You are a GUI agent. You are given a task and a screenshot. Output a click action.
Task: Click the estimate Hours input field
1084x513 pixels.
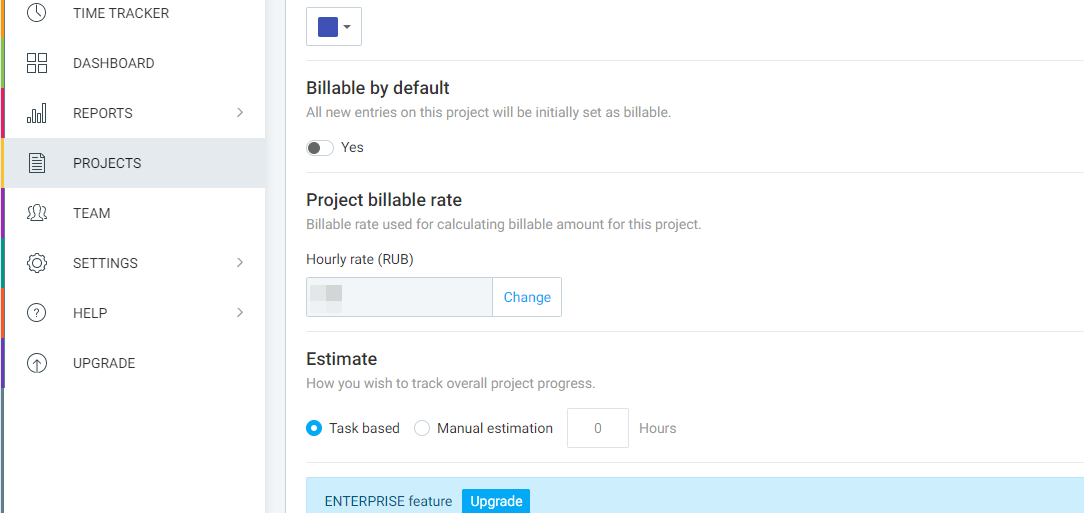(x=598, y=428)
